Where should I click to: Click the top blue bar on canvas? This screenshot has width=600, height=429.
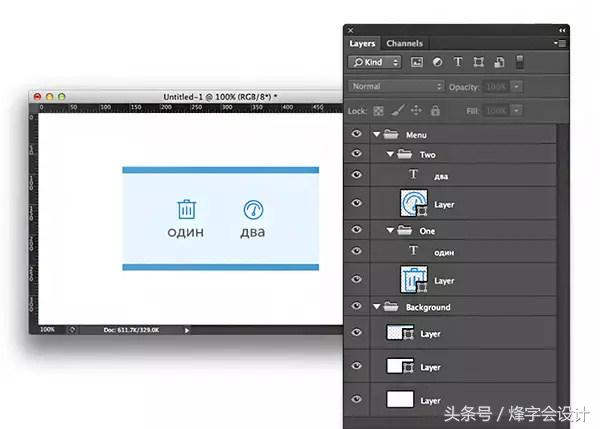tap(220, 170)
